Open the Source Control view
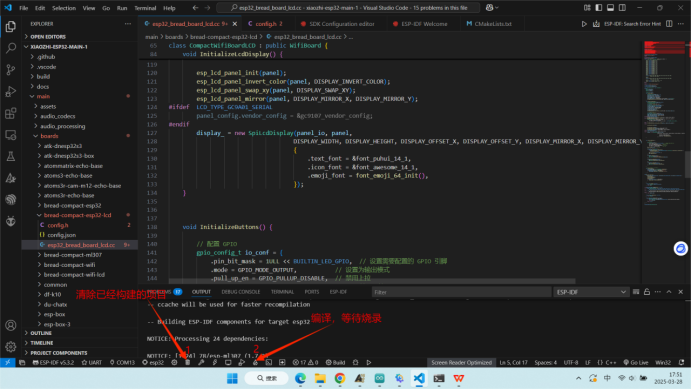The height and width of the screenshot is (389, 692). (x=11, y=69)
